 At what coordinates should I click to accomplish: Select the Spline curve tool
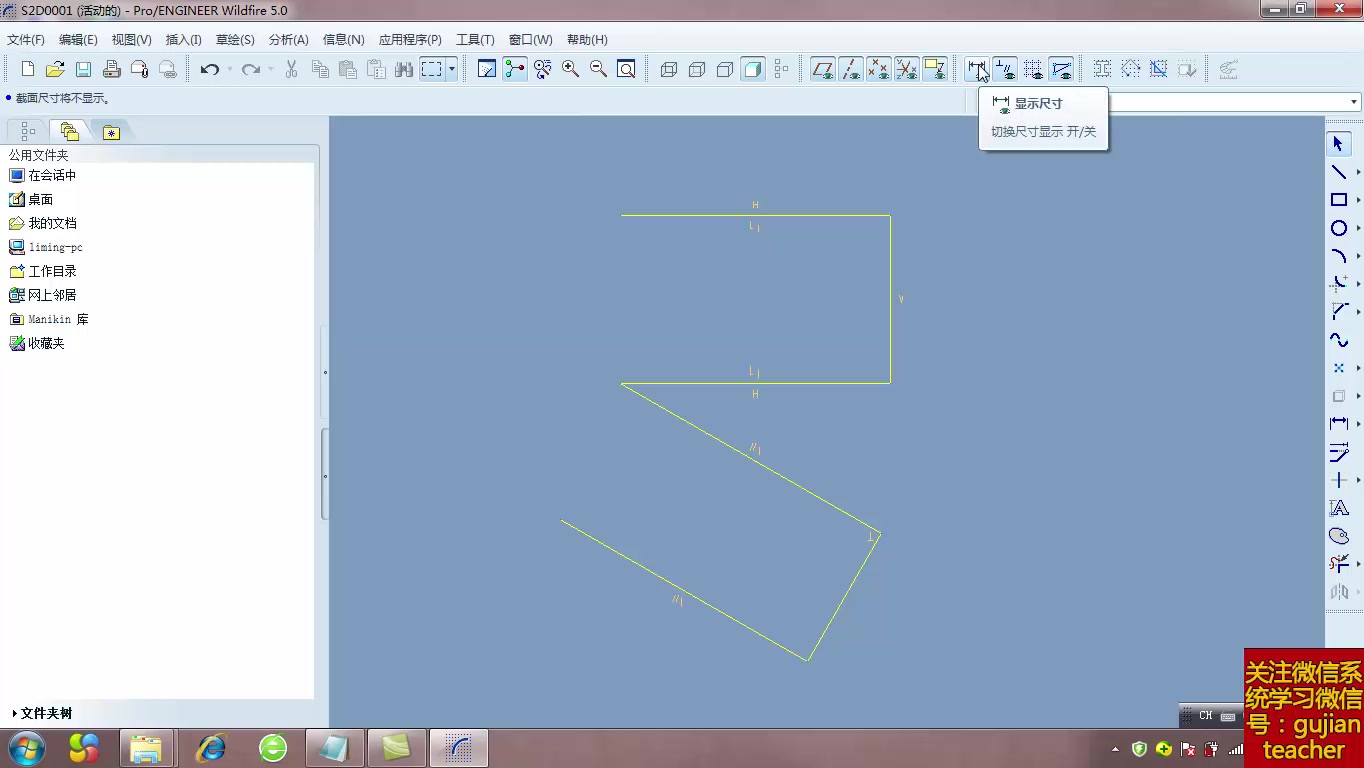[1339, 340]
